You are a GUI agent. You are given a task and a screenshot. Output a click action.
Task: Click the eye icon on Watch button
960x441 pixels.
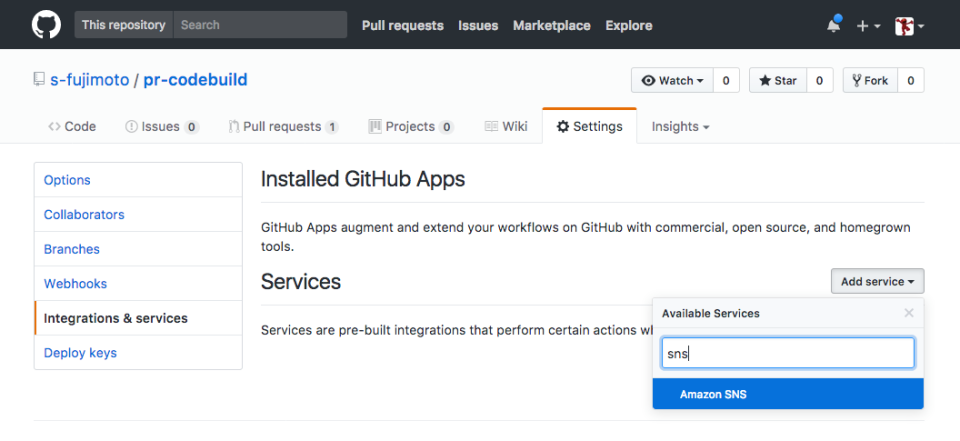point(648,80)
